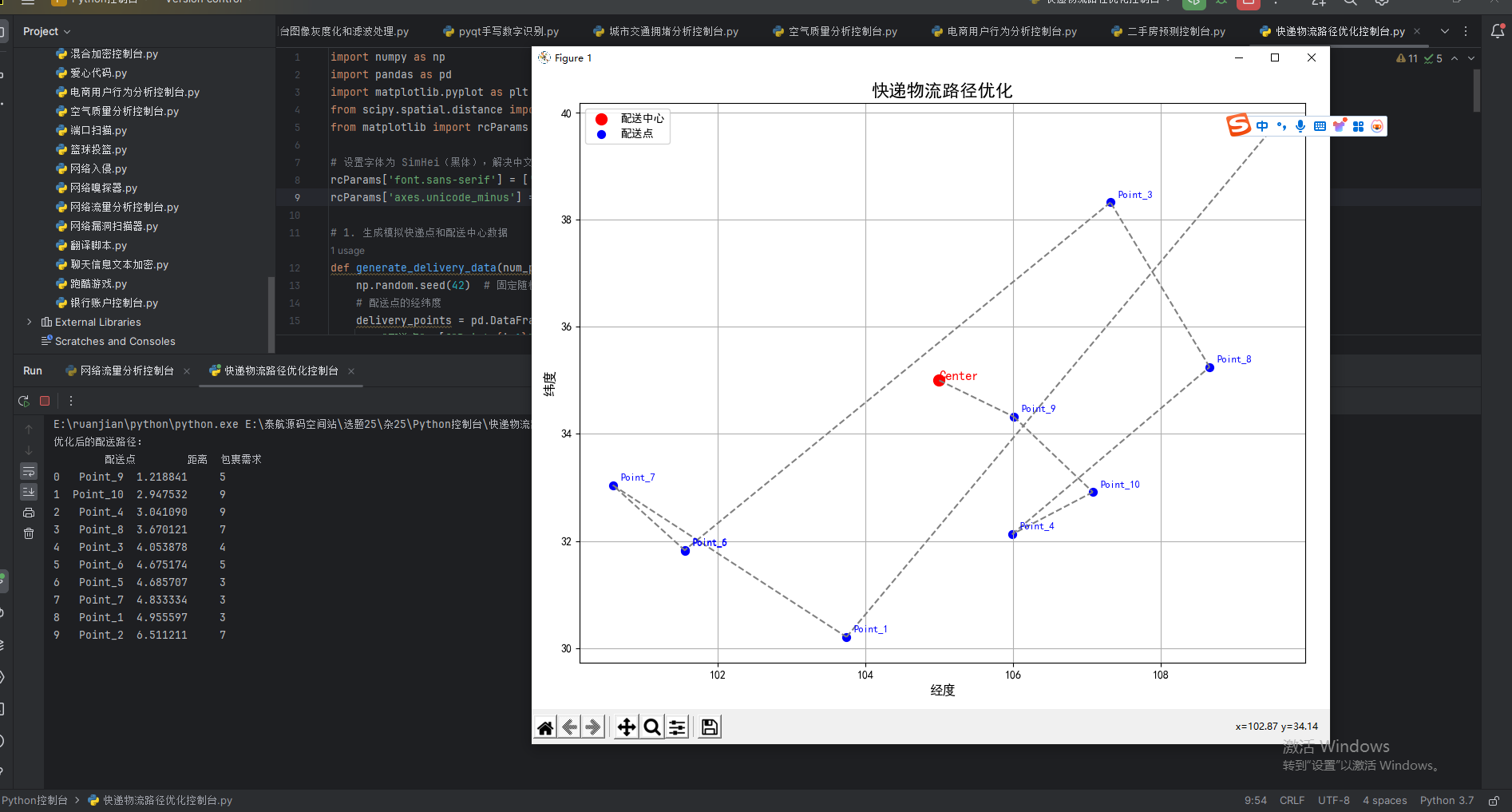The width and height of the screenshot is (1512, 812).
Task: Open the IDE notifications bell
Action: (x=1498, y=31)
